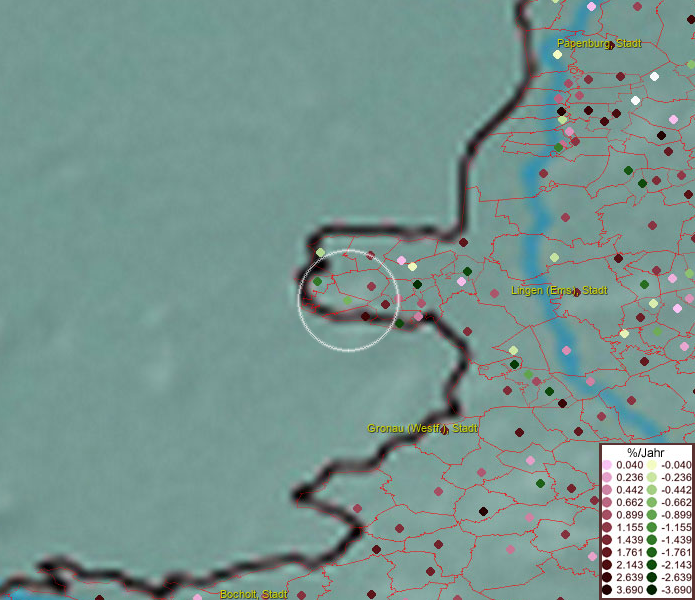Click the dark swatch beside 2.143

pos(607,565)
